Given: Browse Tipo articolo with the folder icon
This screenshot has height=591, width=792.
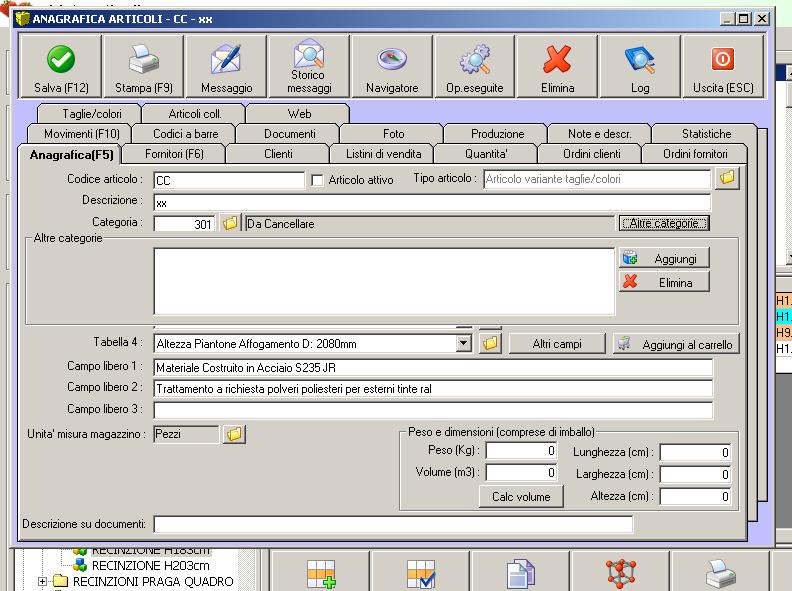Looking at the screenshot, I should 727,179.
